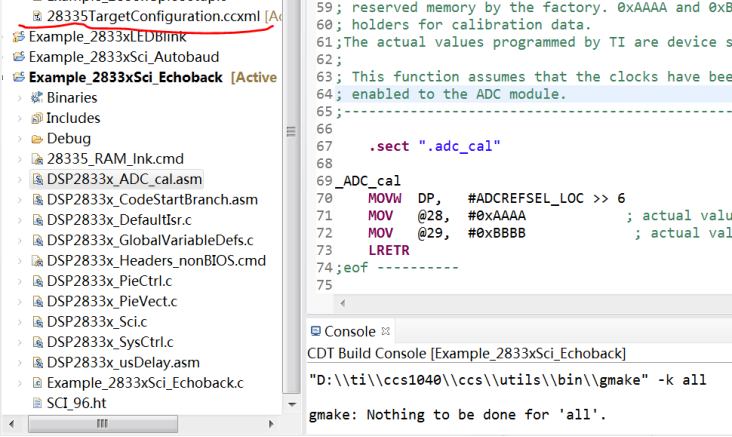This screenshot has width=732, height=437.
Task: Click the 28335_RAM_lnk.cmd file icon
Action: [x=37, y=159]
